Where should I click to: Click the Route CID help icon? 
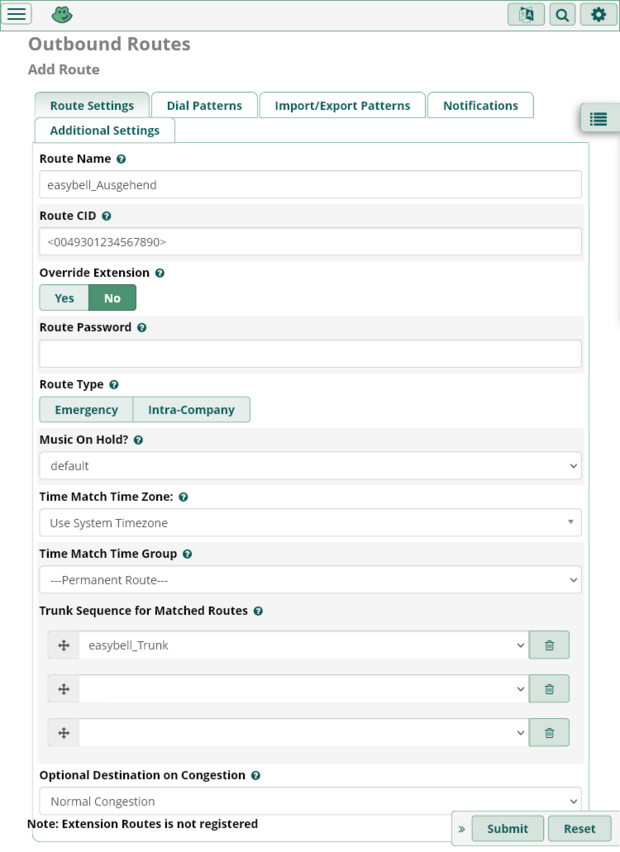107,216
